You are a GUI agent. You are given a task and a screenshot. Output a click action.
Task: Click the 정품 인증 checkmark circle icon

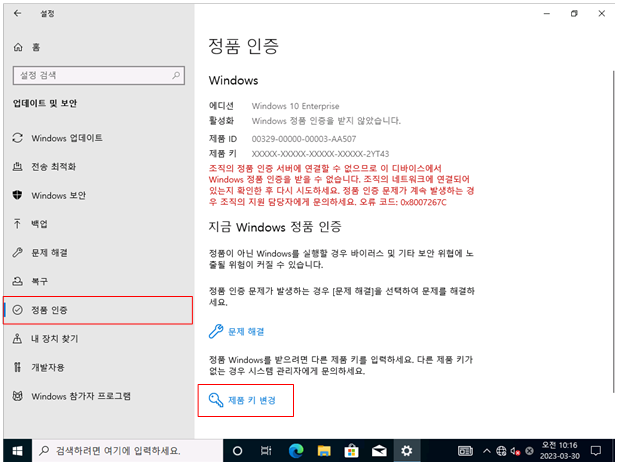point(17,310)
